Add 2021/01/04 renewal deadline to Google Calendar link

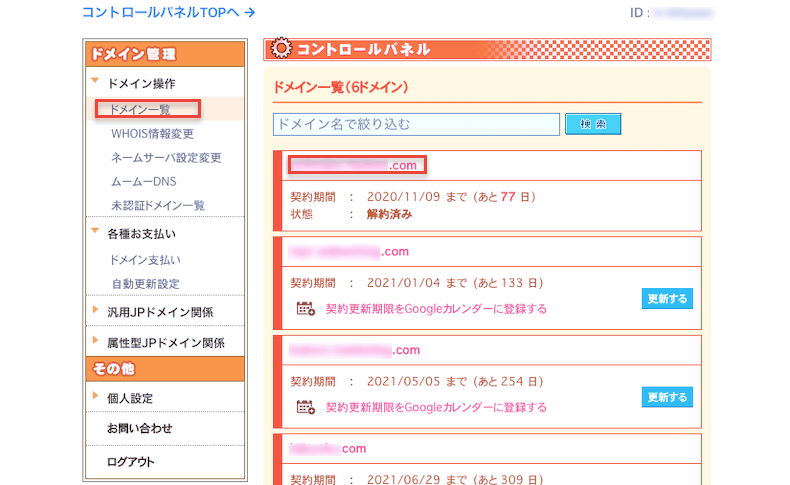(x=436, y=309)
